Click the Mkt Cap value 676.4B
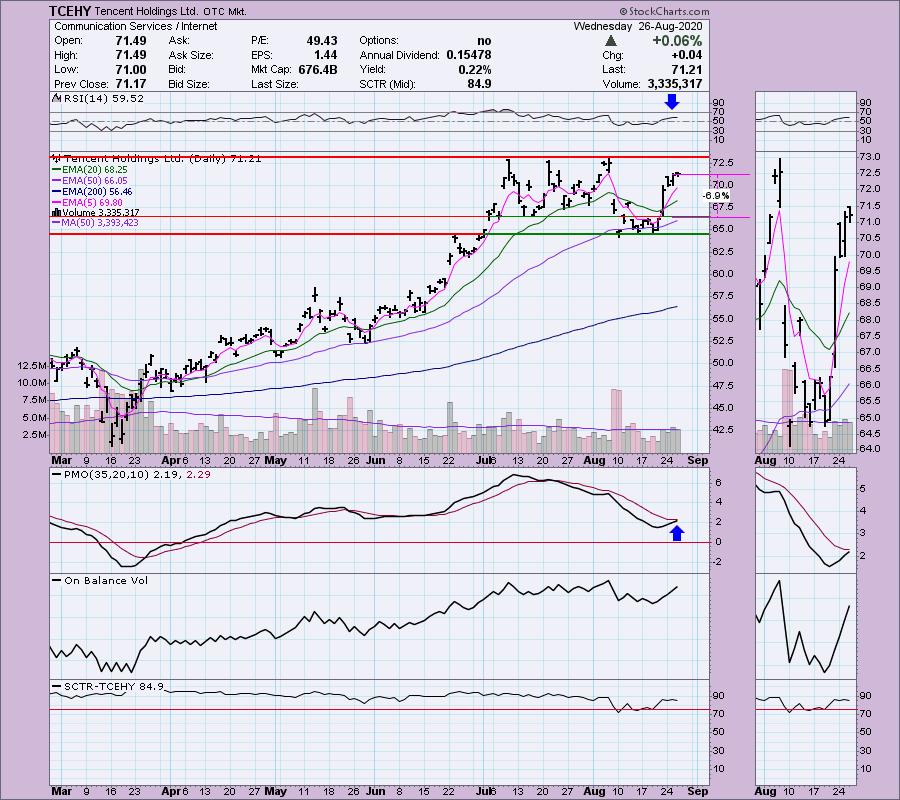Screen dimensions: 900x800 (x=317, y=69)
